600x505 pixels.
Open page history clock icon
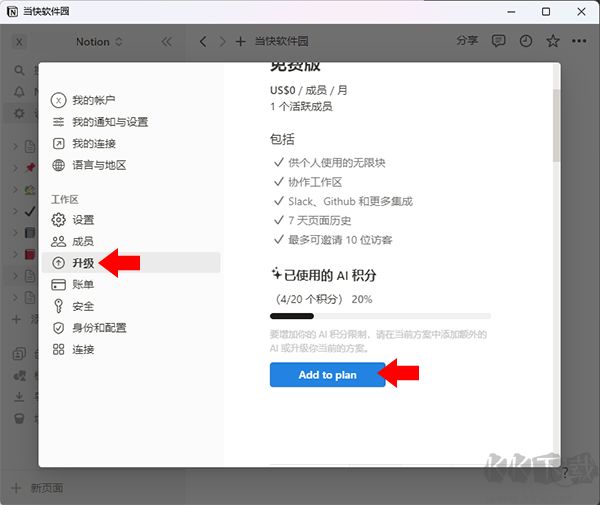tap(526, 41)
